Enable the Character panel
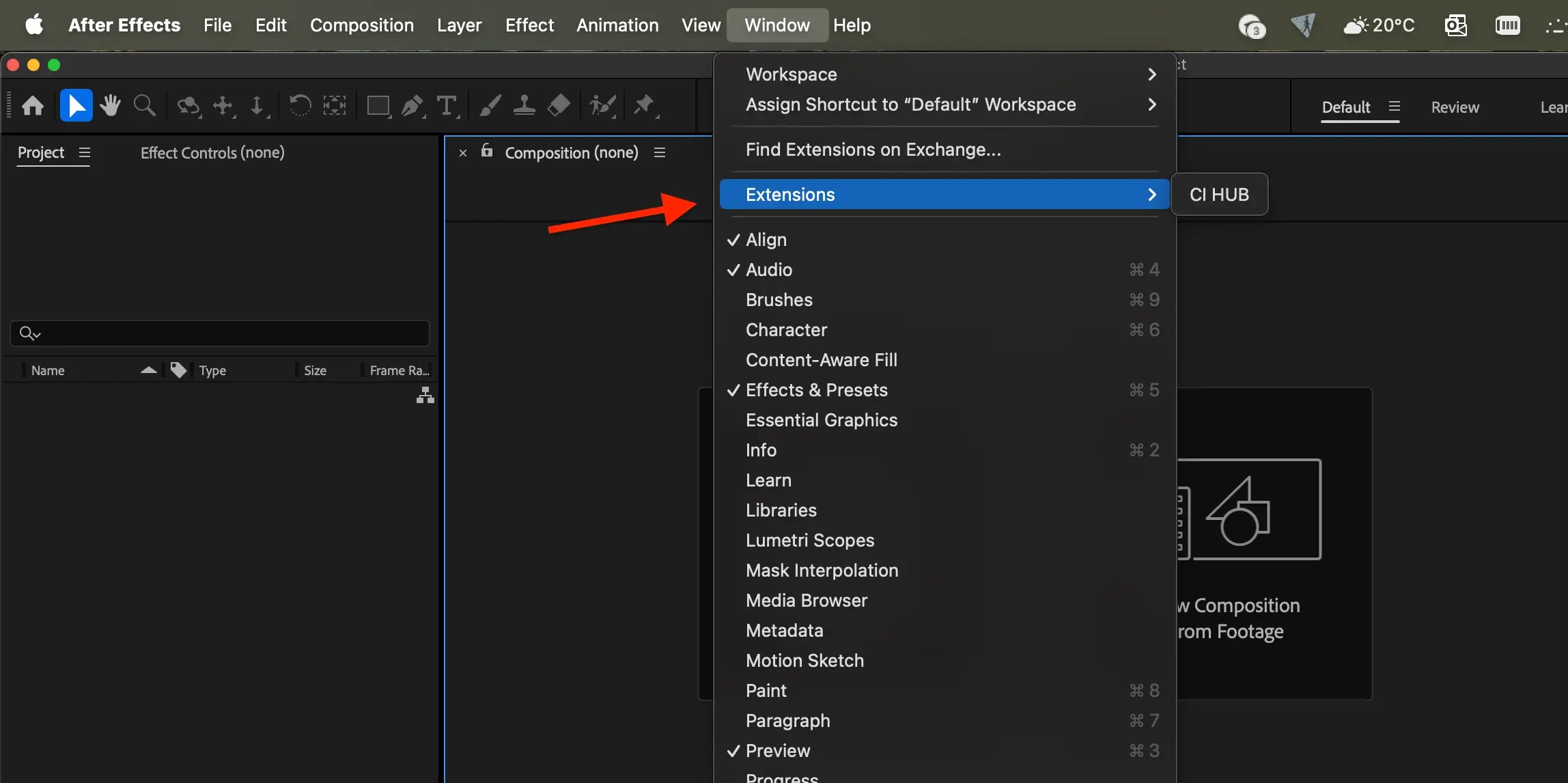Image resolution: width=1568 pixels, height=783 pixels. (x=946, y=330)
